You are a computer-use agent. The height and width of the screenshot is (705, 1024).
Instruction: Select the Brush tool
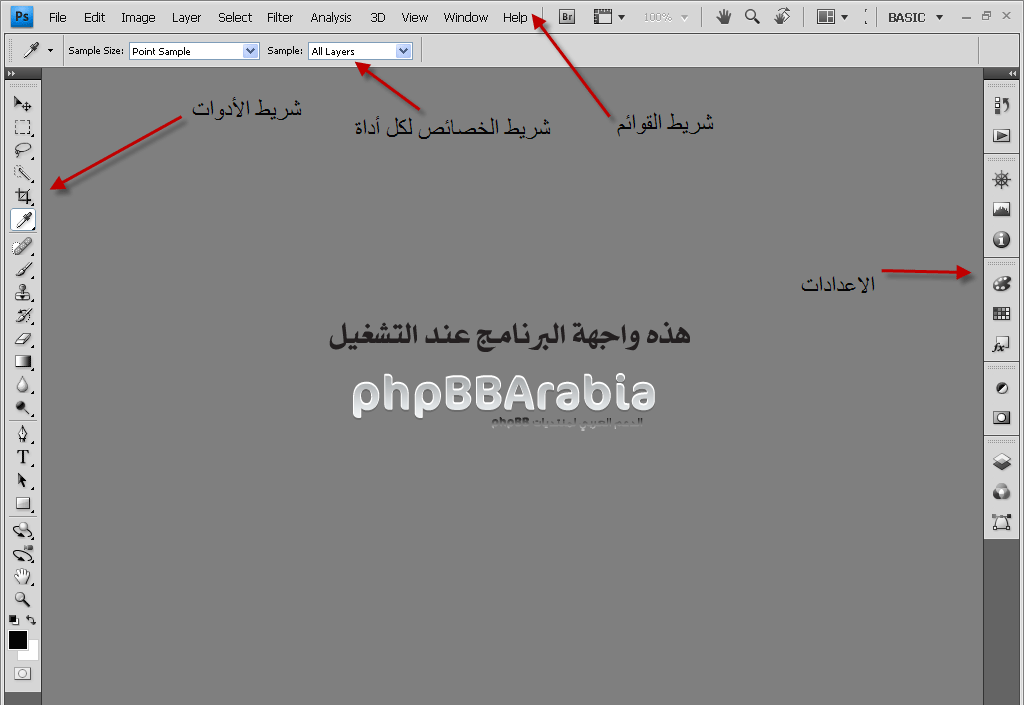pos(23,269)
